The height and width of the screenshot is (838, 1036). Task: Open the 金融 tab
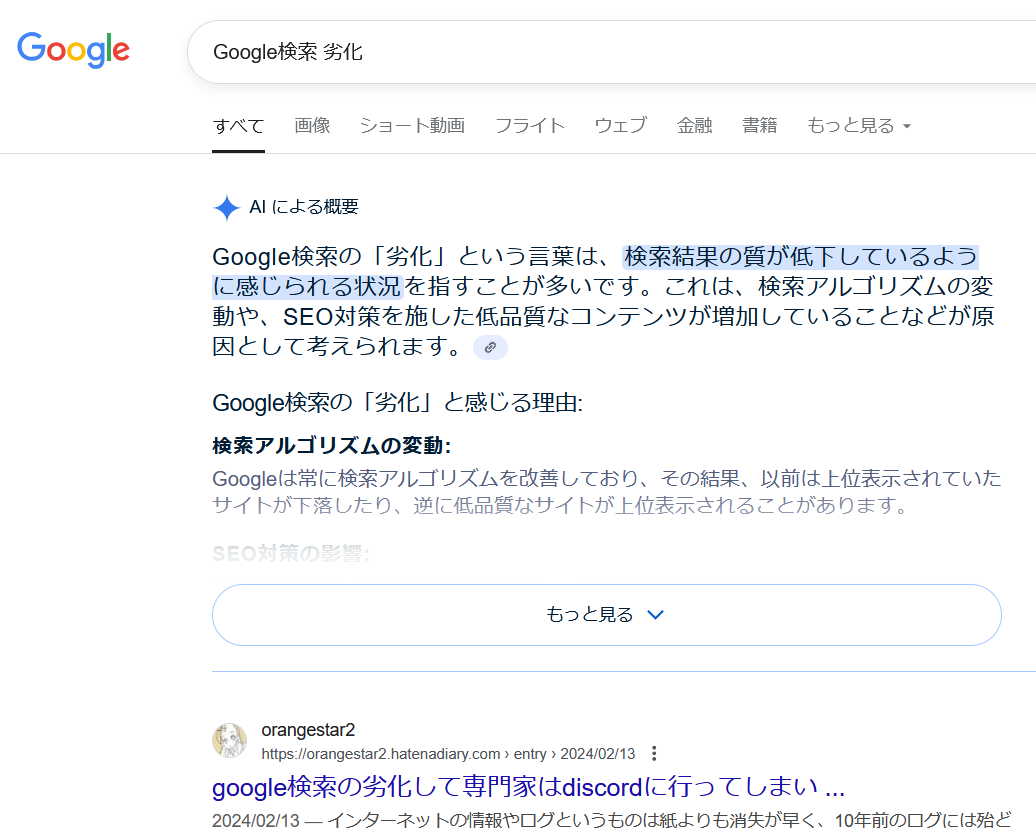click(694, 126)
